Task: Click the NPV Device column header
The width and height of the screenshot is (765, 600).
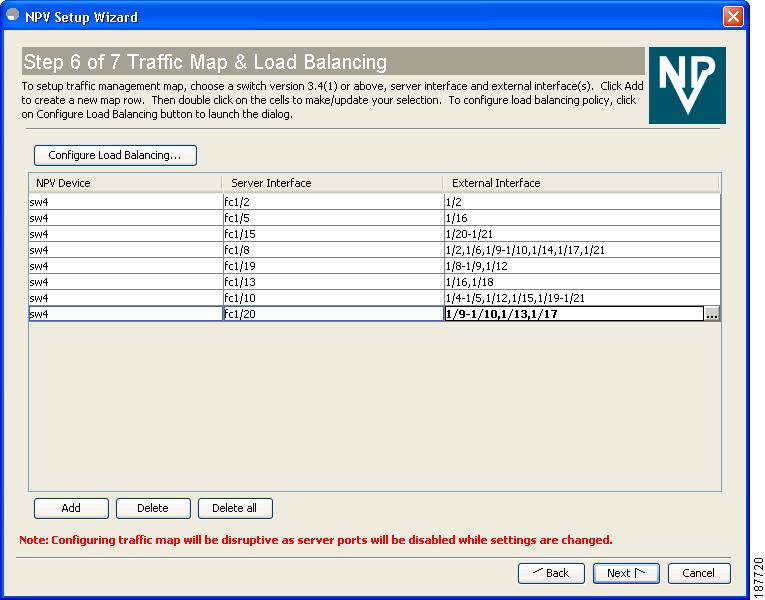Action: click(125, 183)
